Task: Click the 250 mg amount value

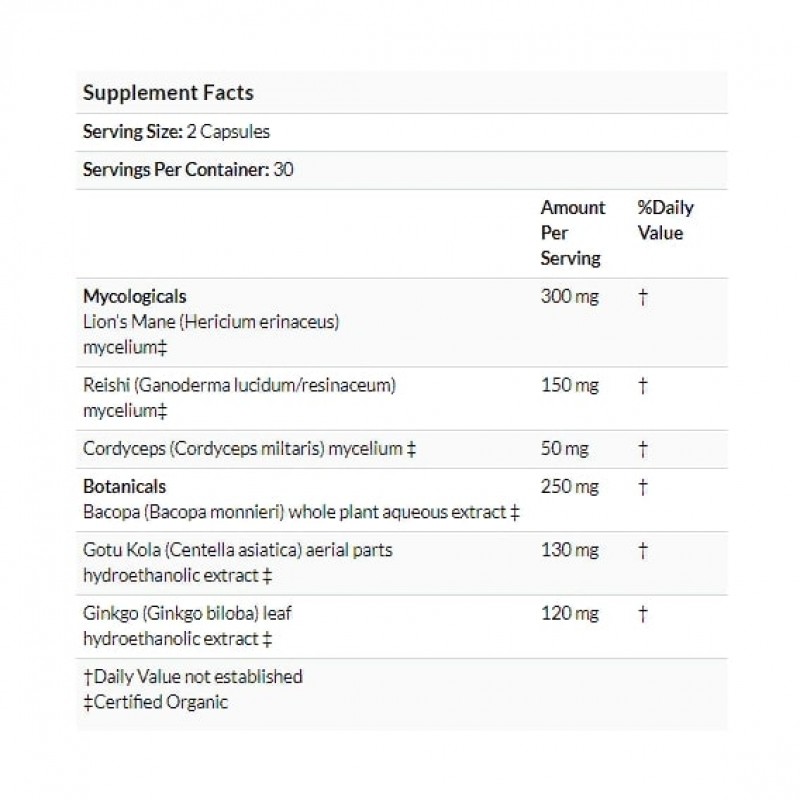Action: (x=569, y=487)
